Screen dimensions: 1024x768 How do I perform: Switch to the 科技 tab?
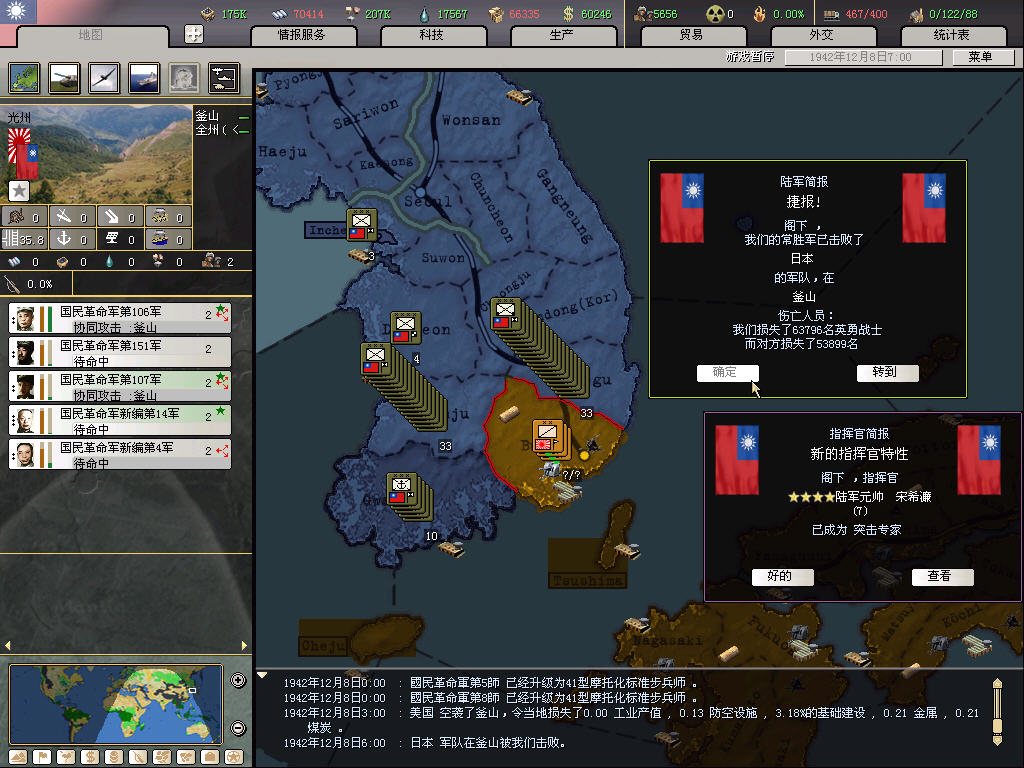coord(432,35)
